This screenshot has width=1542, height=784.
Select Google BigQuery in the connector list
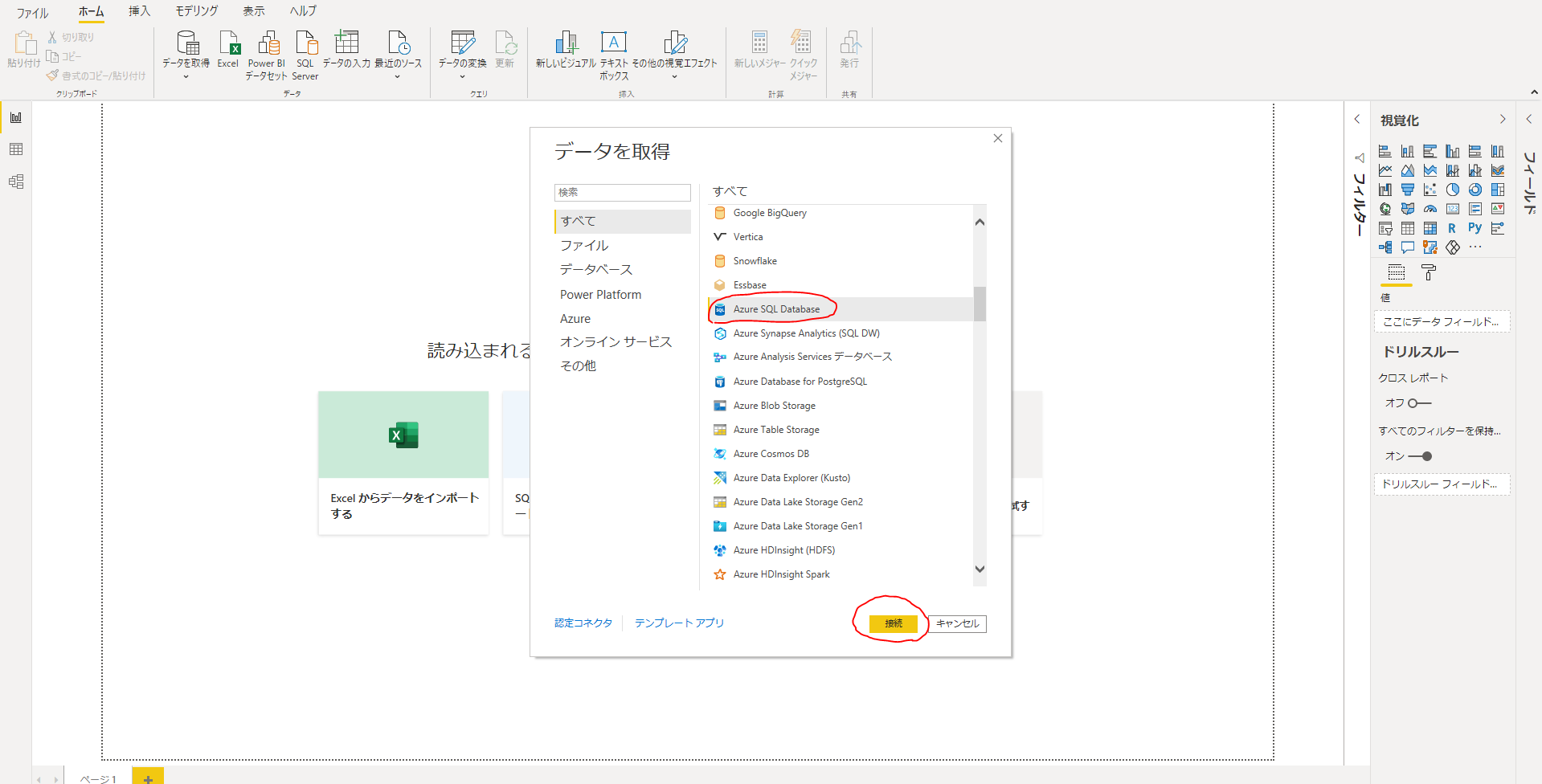[x=841, y=213]
